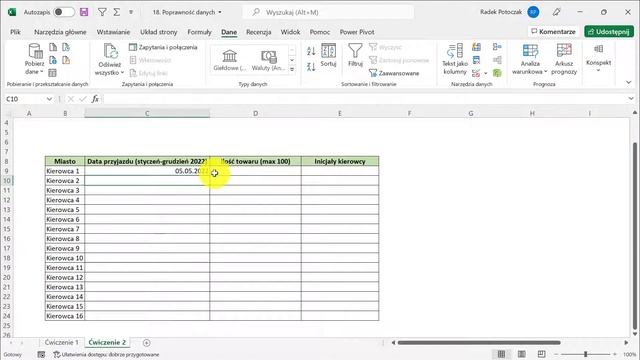This screenshot has width=640, height=360.
Task: Switch to Page Break Preview icon
Action: 541,354
